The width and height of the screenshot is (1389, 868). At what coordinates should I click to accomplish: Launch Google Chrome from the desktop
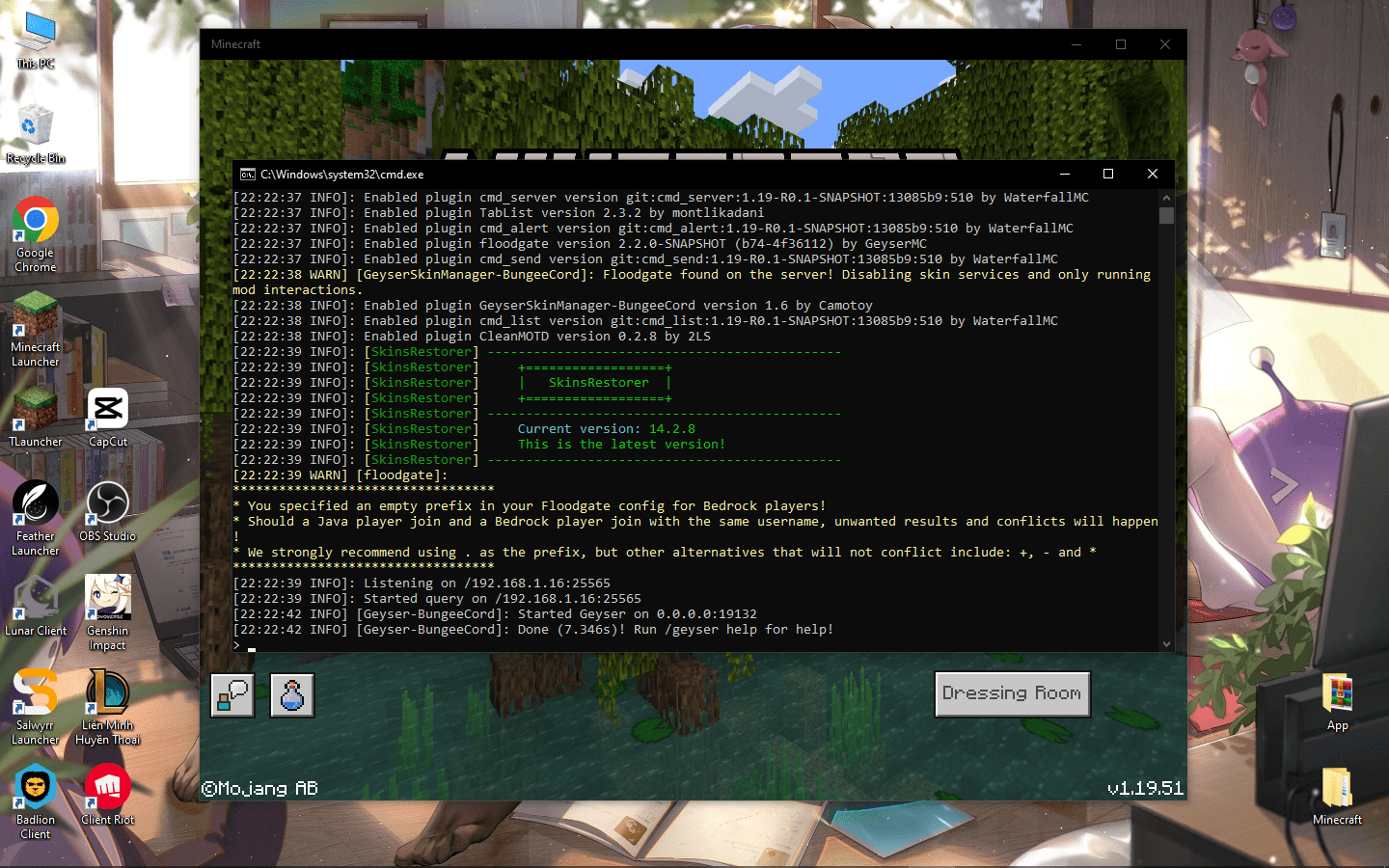[x=36, y=235]
